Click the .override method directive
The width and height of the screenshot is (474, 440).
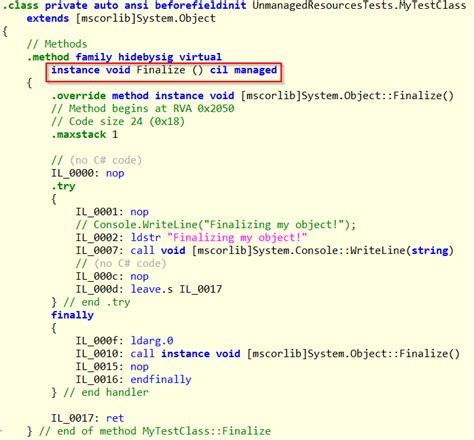coord(100,96)
